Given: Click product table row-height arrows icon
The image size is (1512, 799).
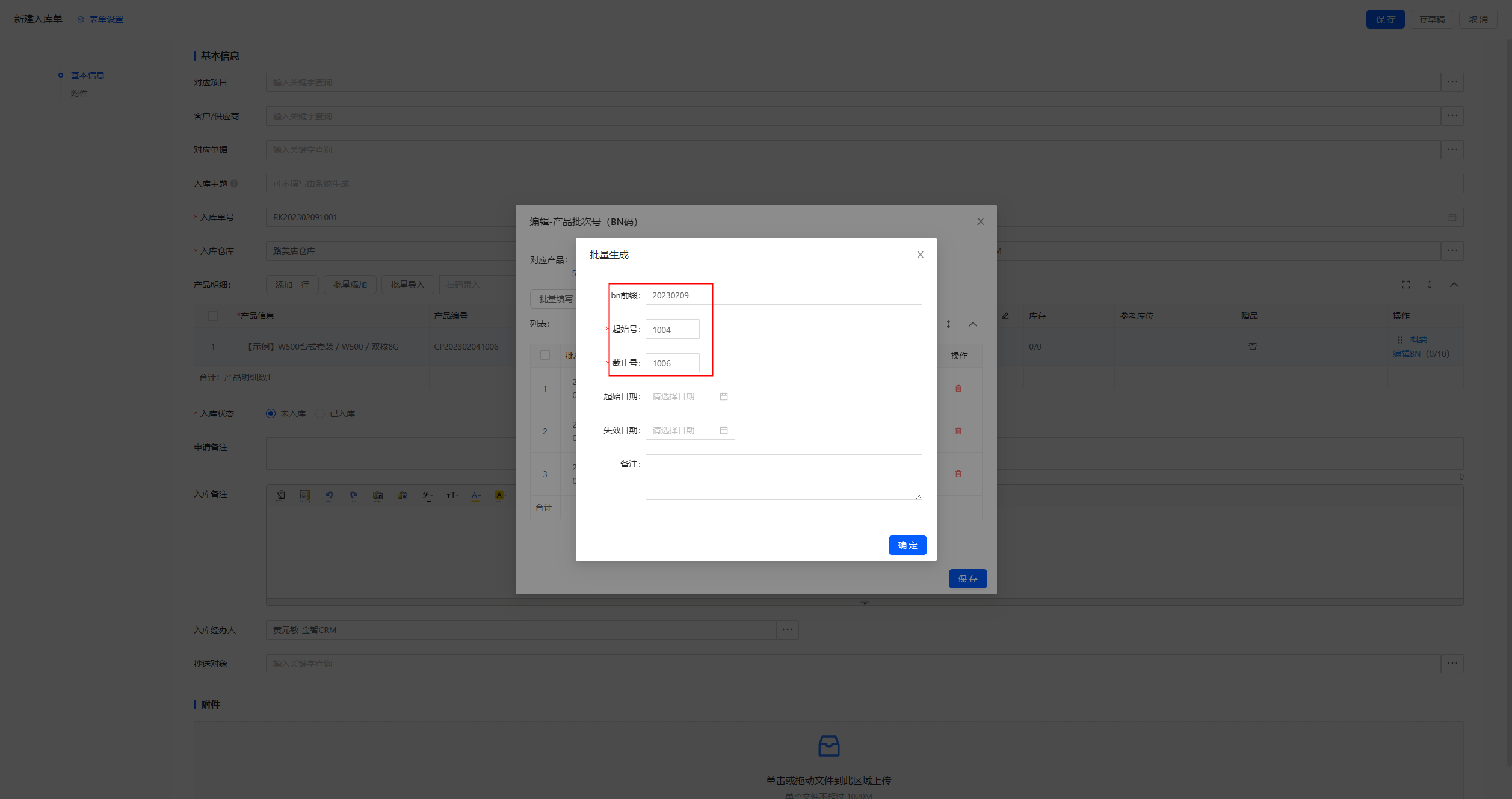Looking at the screenshot, I should 1430,285.
